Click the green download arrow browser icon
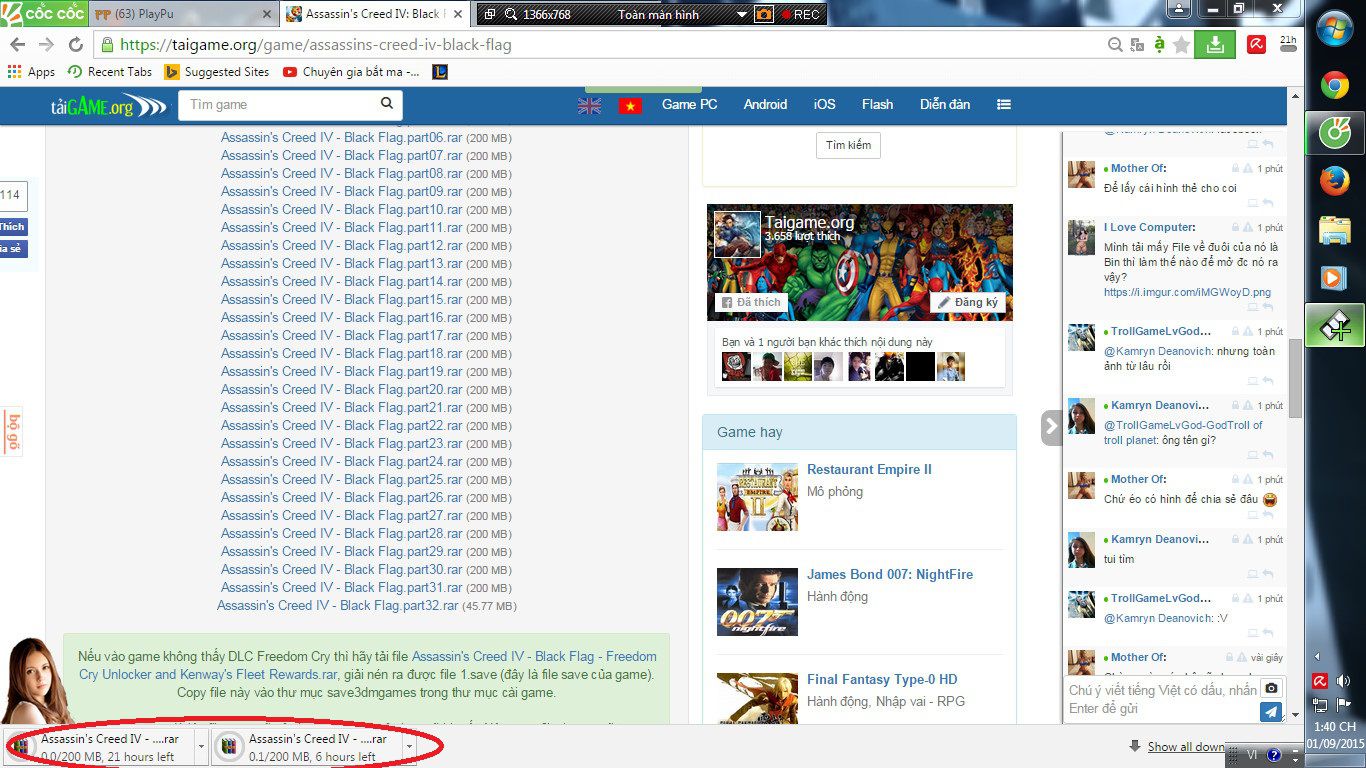1366x768 pixels. (1214, 45)
